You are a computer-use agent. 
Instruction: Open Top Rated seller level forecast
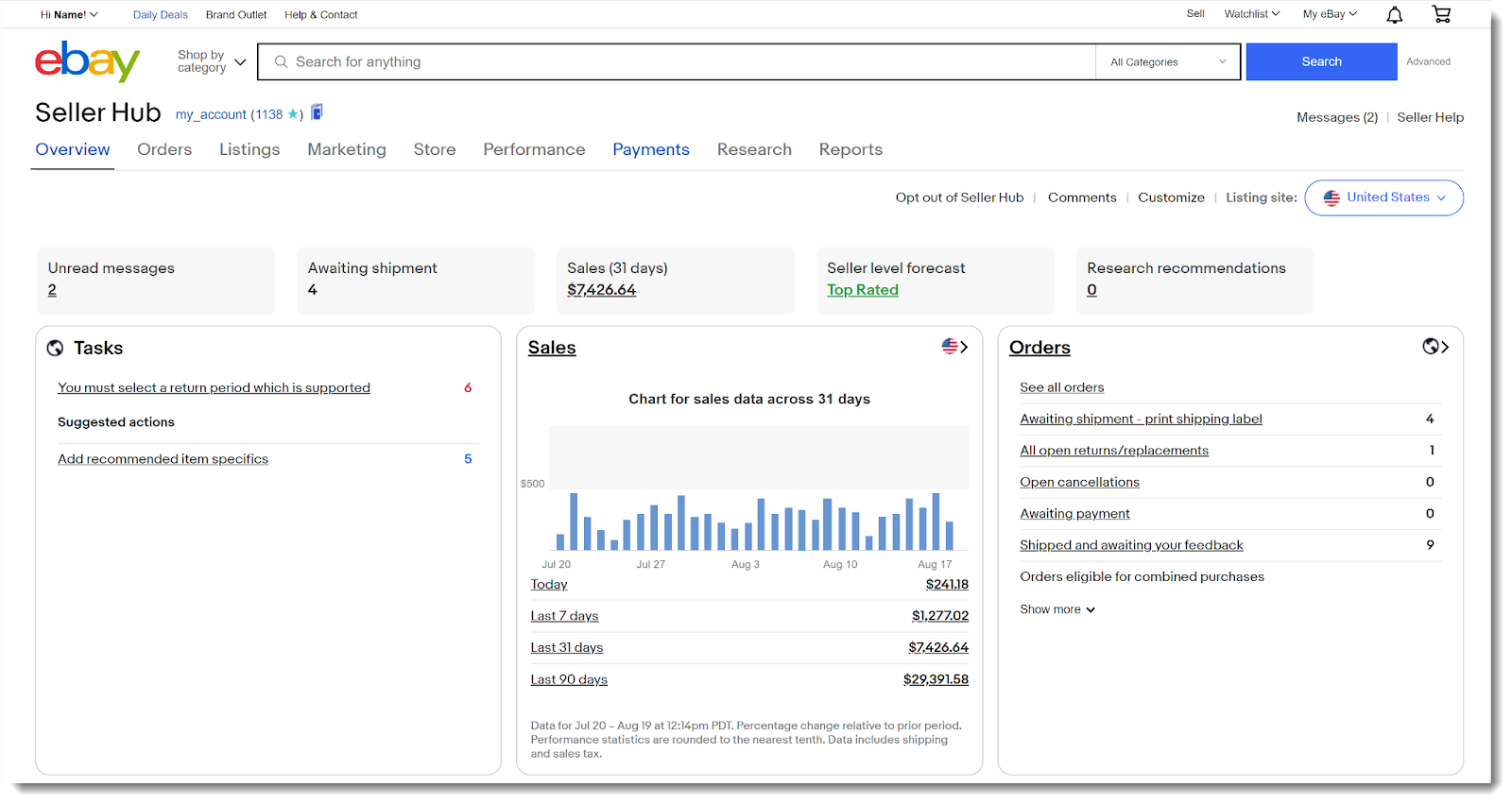863,290
